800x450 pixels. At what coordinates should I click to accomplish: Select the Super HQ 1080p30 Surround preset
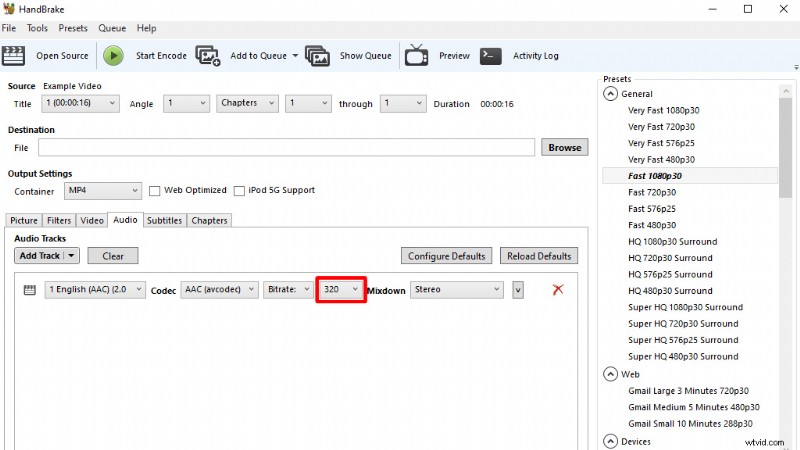click(685, 307)
